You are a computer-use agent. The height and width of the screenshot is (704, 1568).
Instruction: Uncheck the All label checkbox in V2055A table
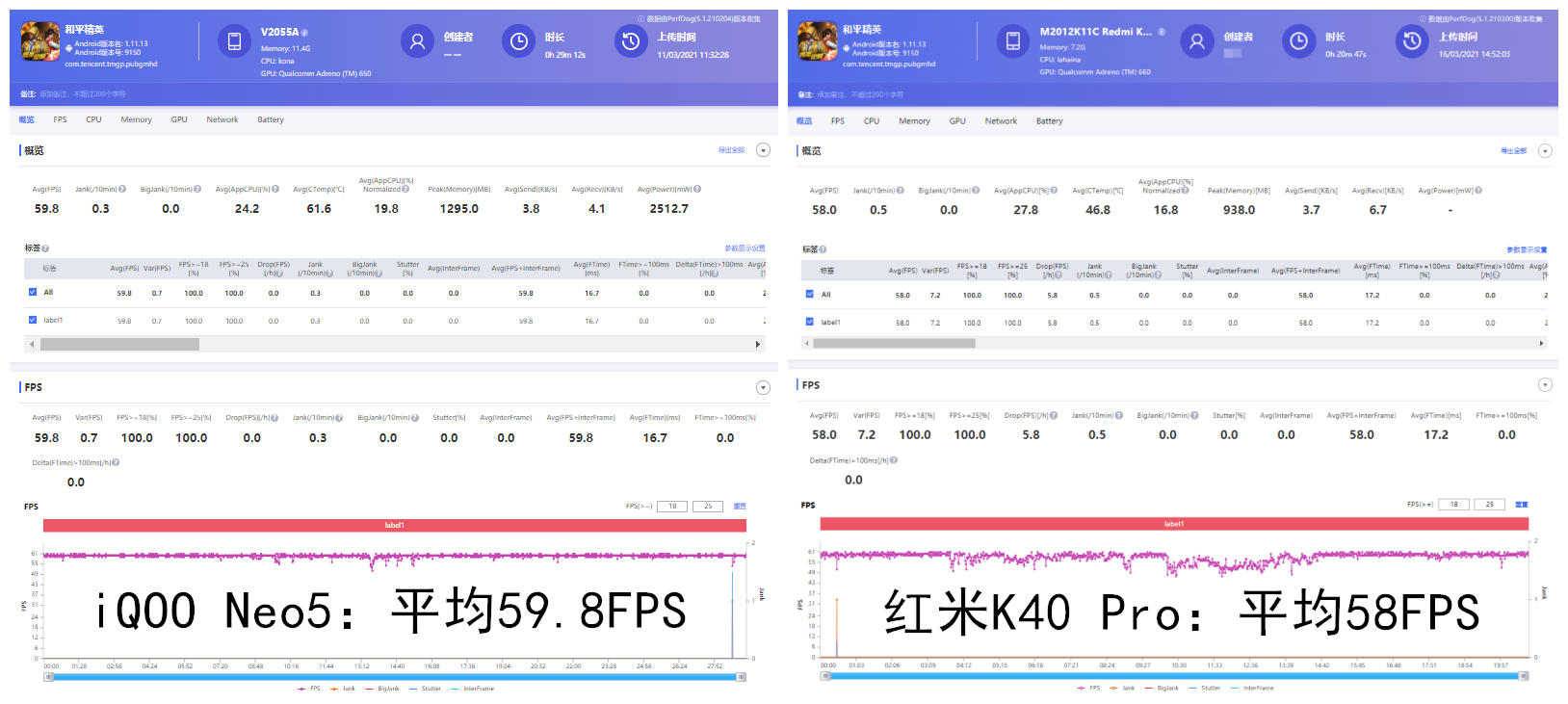pos(33,292)
